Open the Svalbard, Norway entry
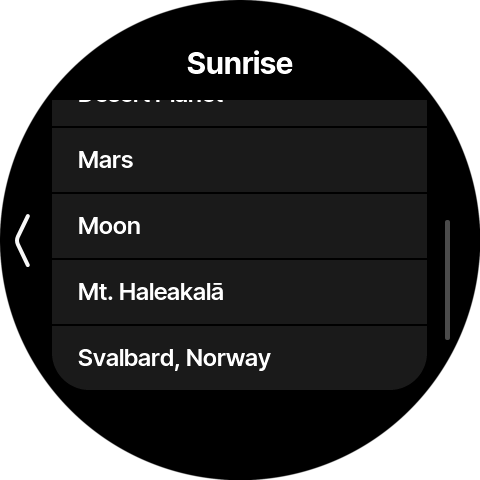This screenshot has height=480, width=480. point(239,358)
